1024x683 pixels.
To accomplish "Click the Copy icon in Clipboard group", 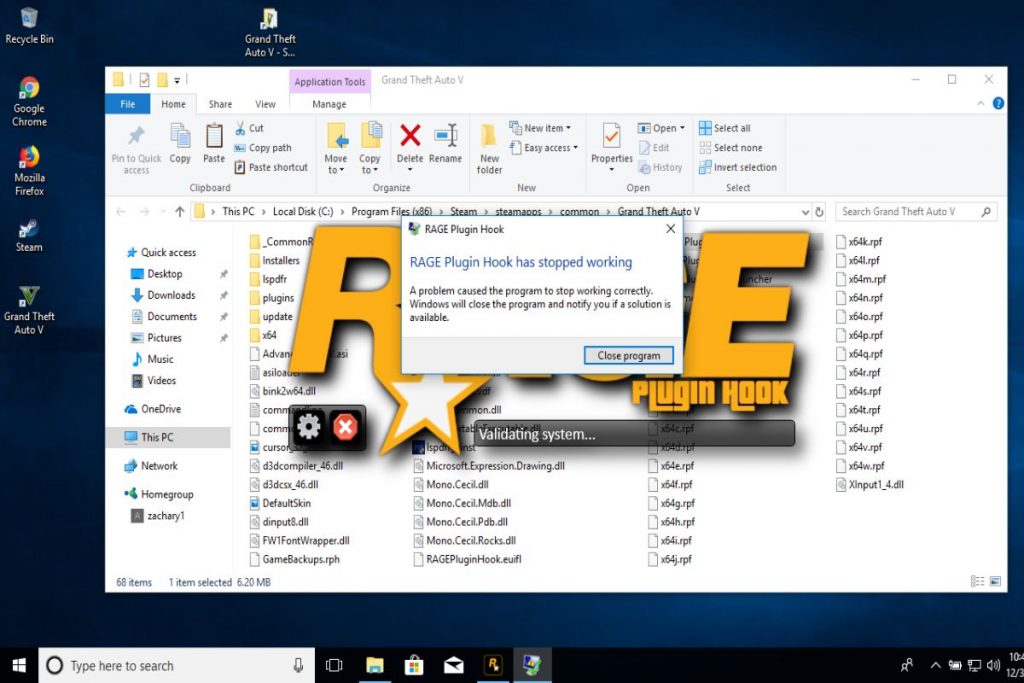I will click(180, 136).
